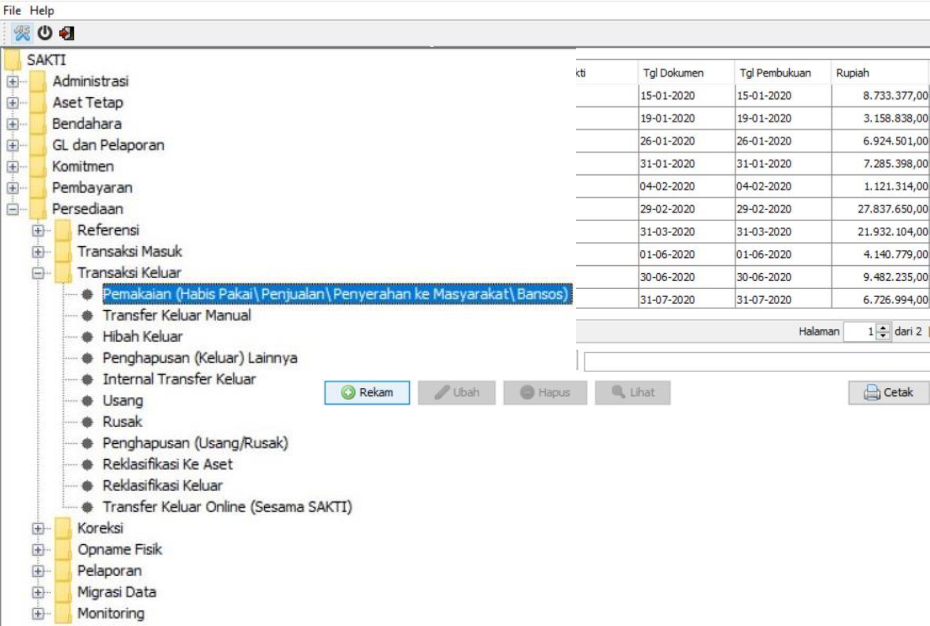Click the root SAKTI folder icon
Viewport: 930px width, 626px height.
pos(12,60)
